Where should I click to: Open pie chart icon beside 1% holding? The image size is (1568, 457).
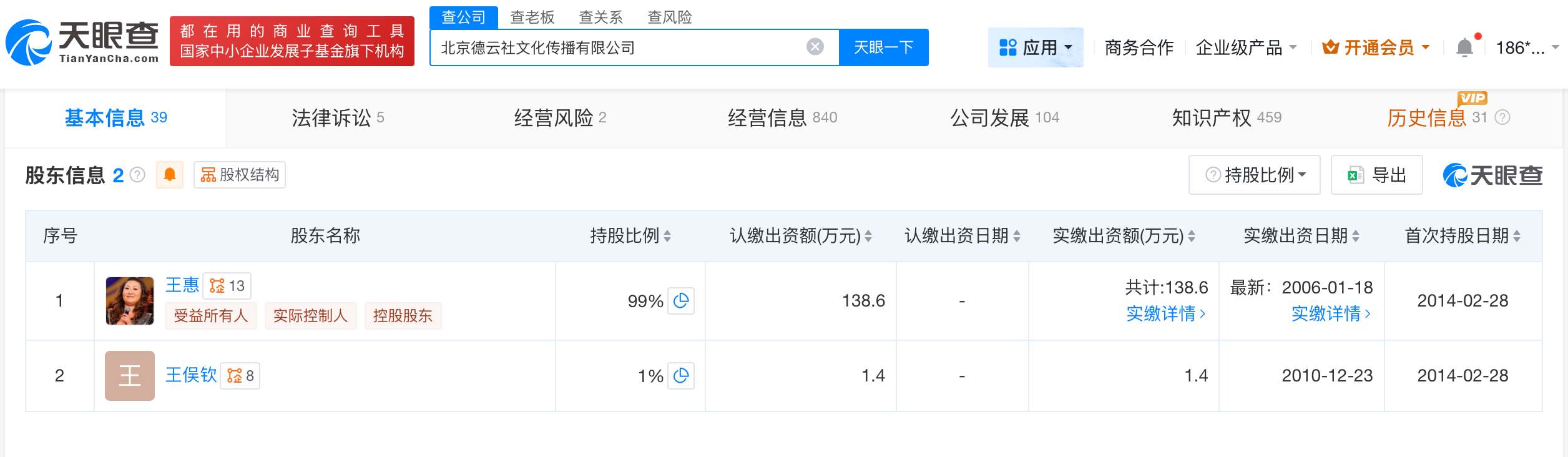[x=681, y=376]
